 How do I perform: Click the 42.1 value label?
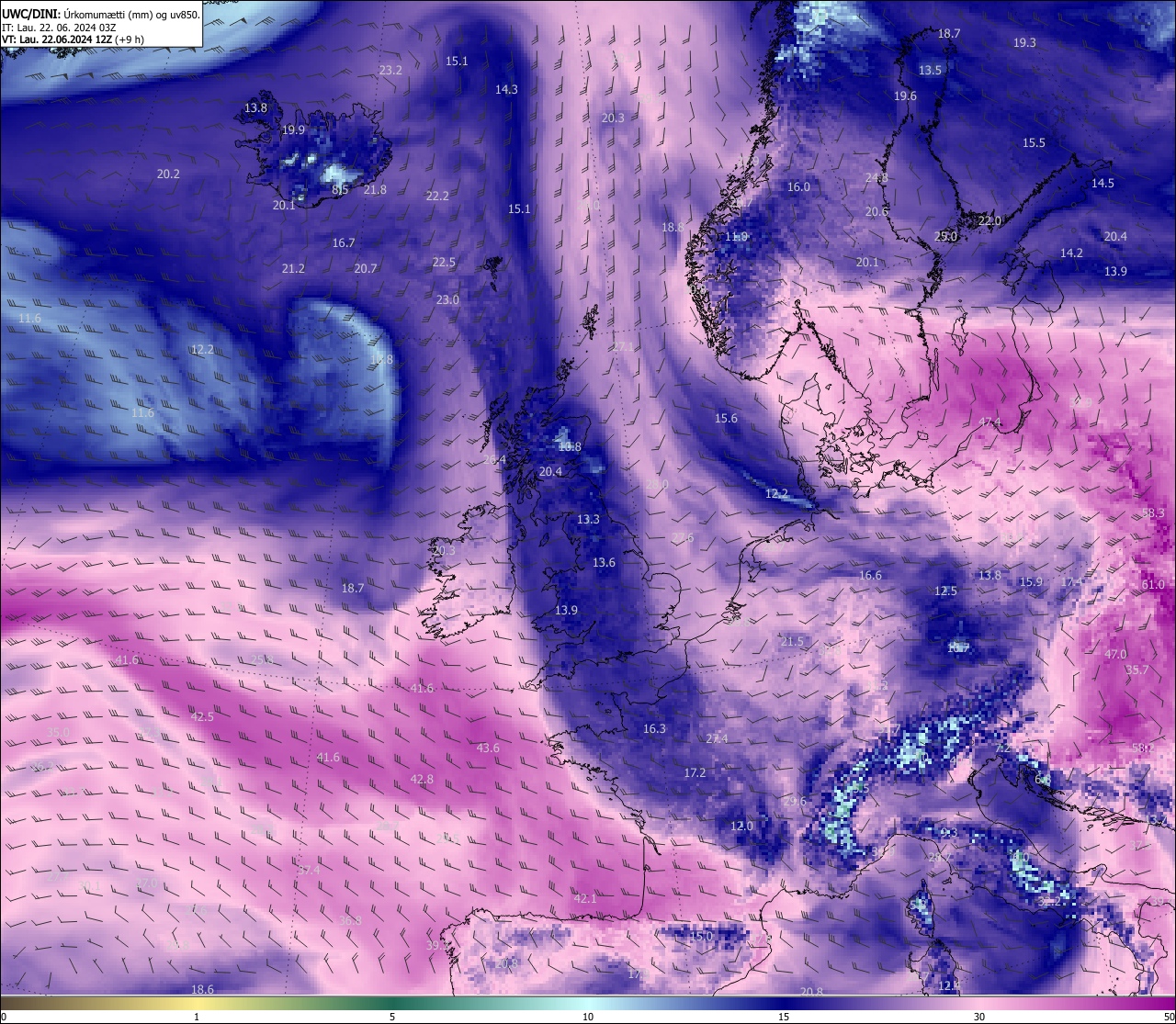(x=585, y=899)
